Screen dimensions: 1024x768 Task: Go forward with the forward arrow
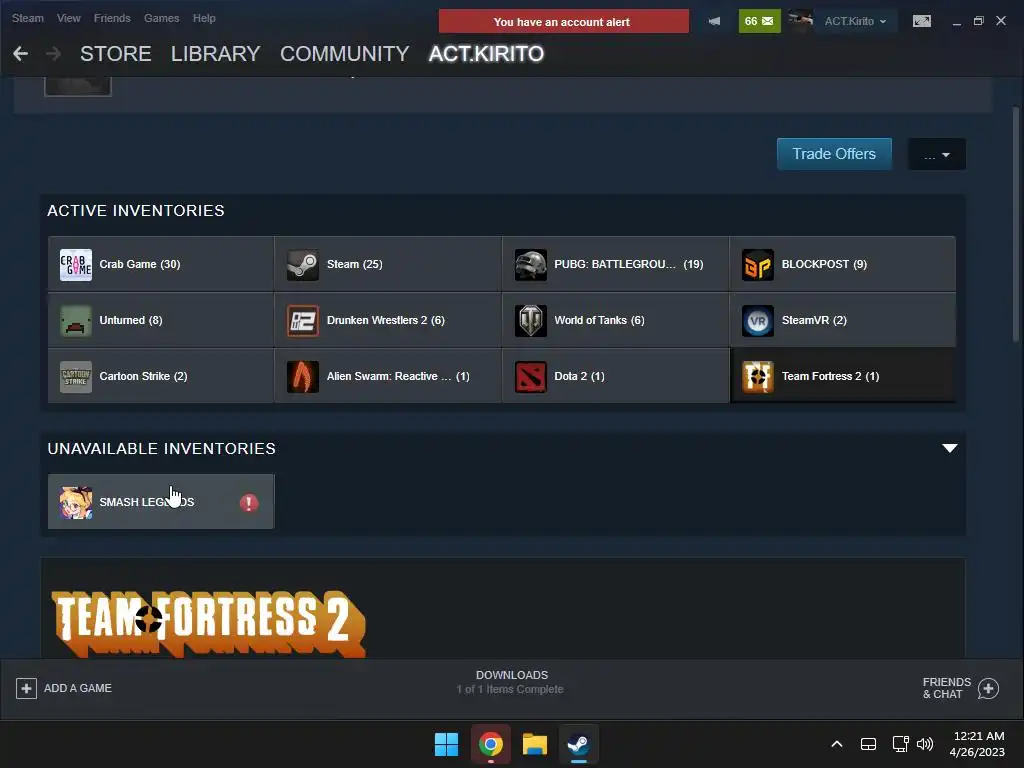click(54, 54)
